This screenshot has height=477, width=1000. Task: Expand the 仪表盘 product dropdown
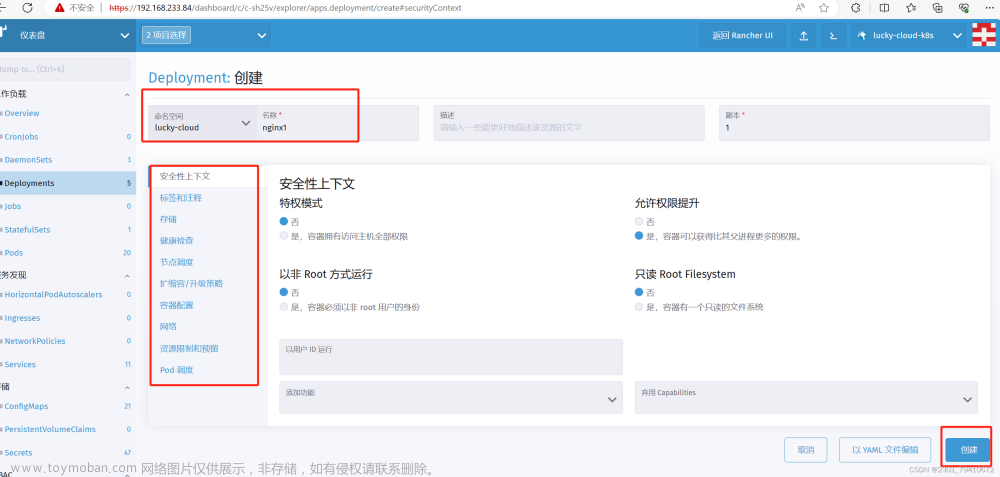click(x=68, y=36)
